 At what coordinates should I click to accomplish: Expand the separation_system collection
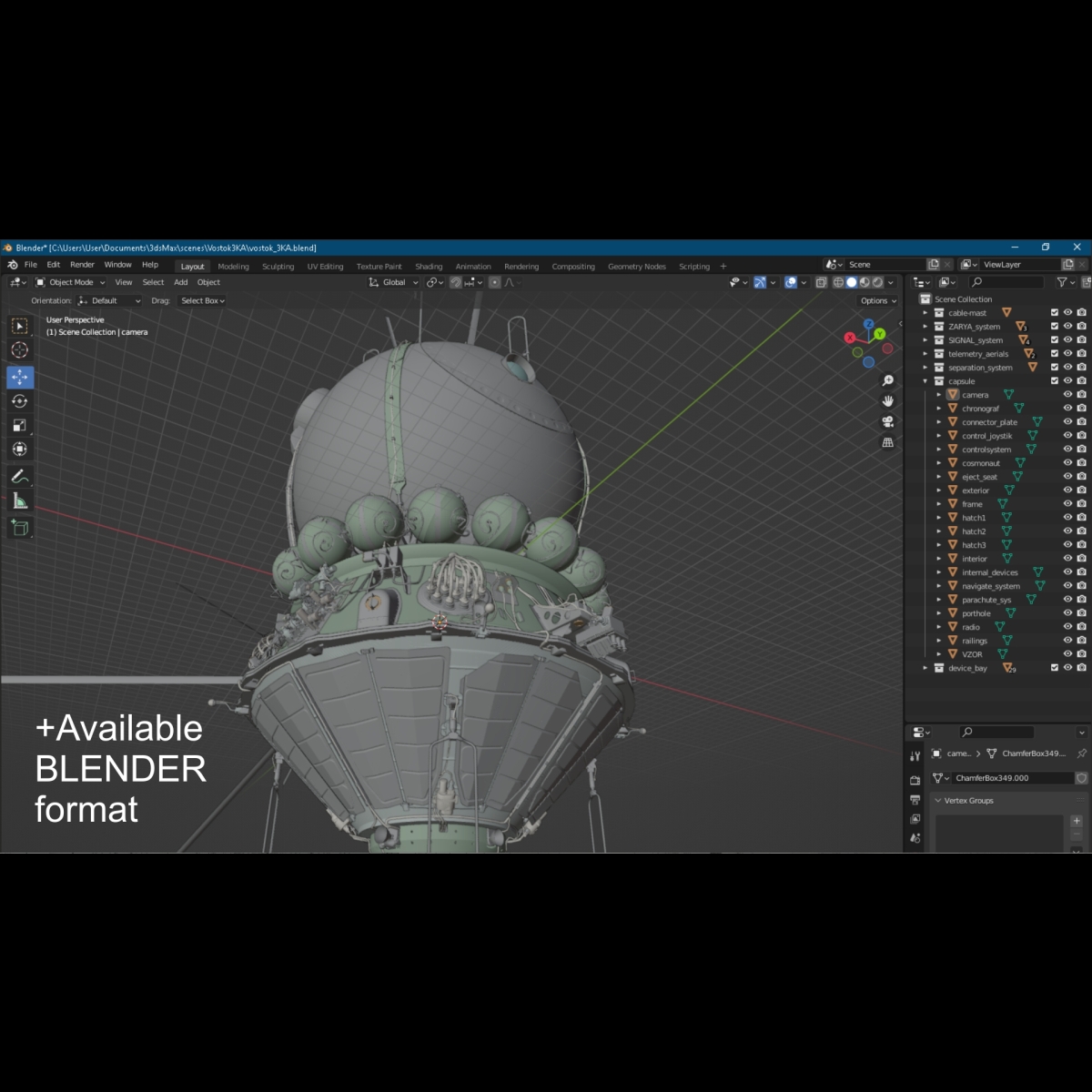926,368
